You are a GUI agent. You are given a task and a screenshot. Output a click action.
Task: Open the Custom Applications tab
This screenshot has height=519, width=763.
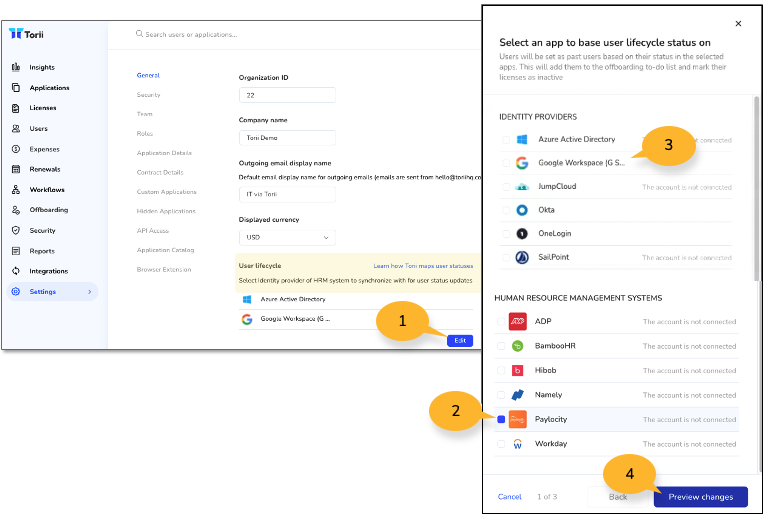[x=166, y=192]
